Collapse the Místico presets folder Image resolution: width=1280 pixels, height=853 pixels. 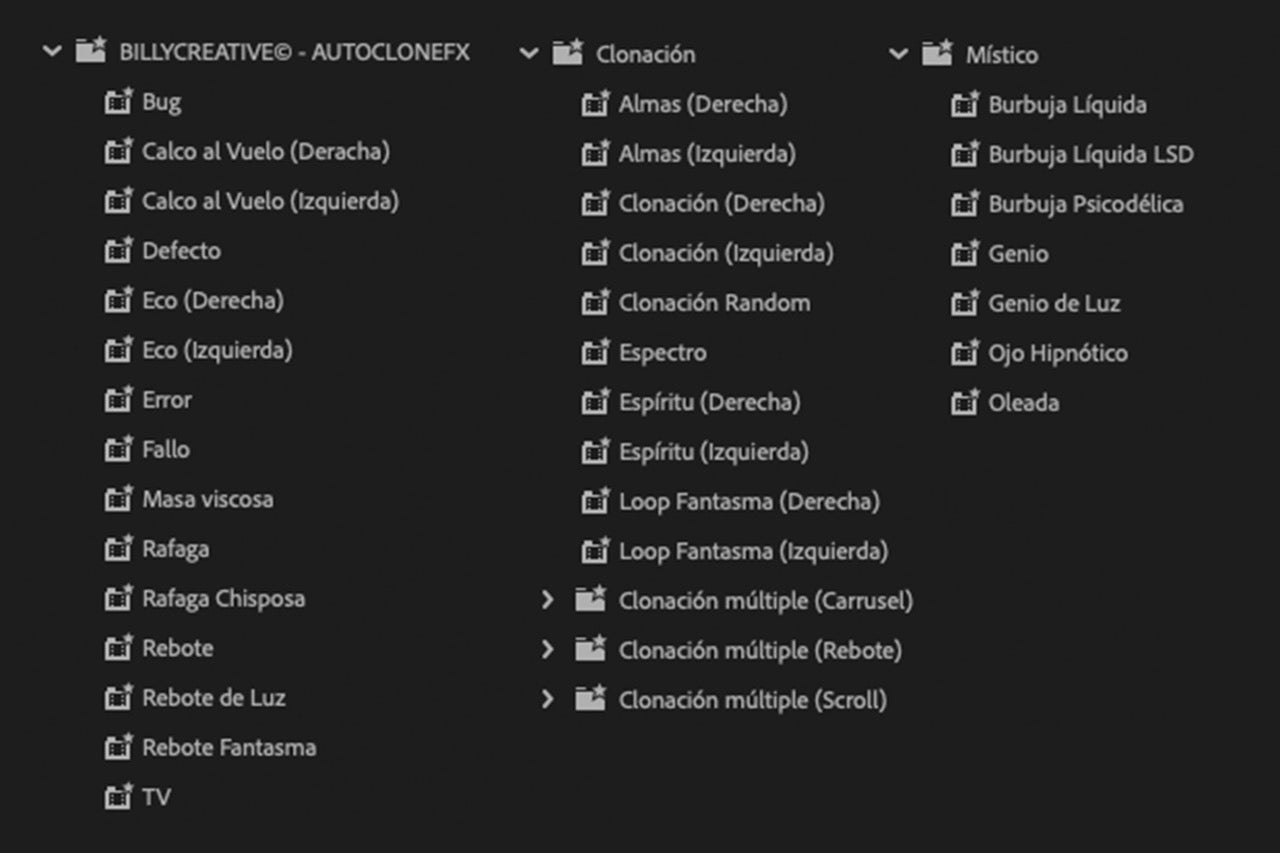tap(899, 54)
